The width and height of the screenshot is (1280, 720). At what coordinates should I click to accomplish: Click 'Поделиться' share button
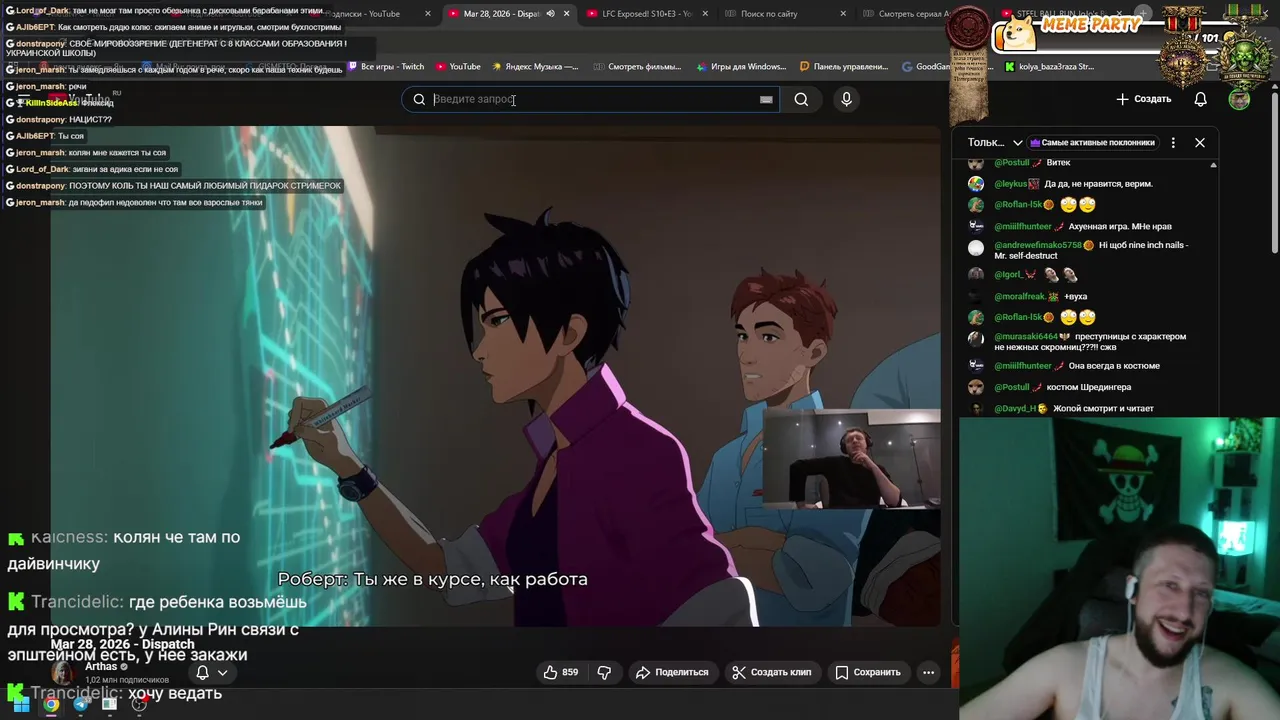(672, 672)
